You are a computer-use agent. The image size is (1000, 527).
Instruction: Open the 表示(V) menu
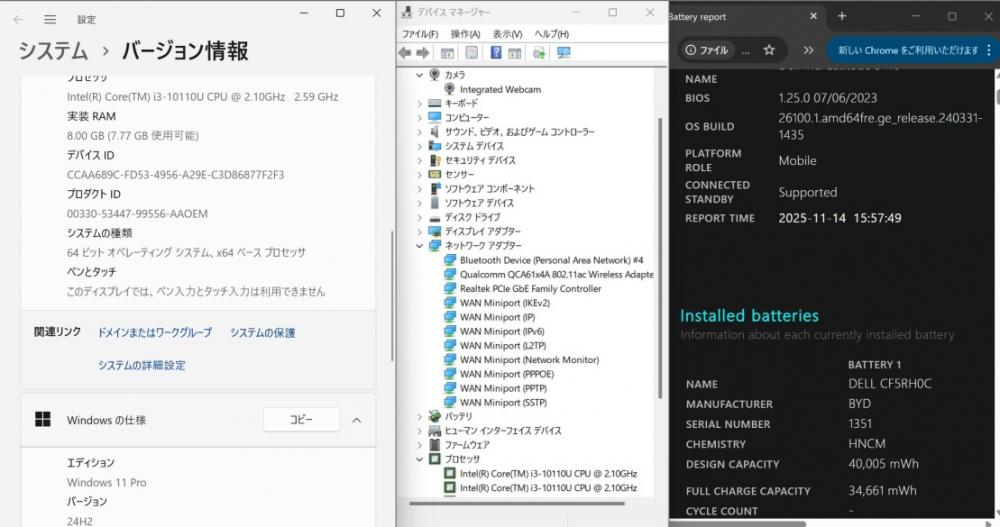point(507,34)
